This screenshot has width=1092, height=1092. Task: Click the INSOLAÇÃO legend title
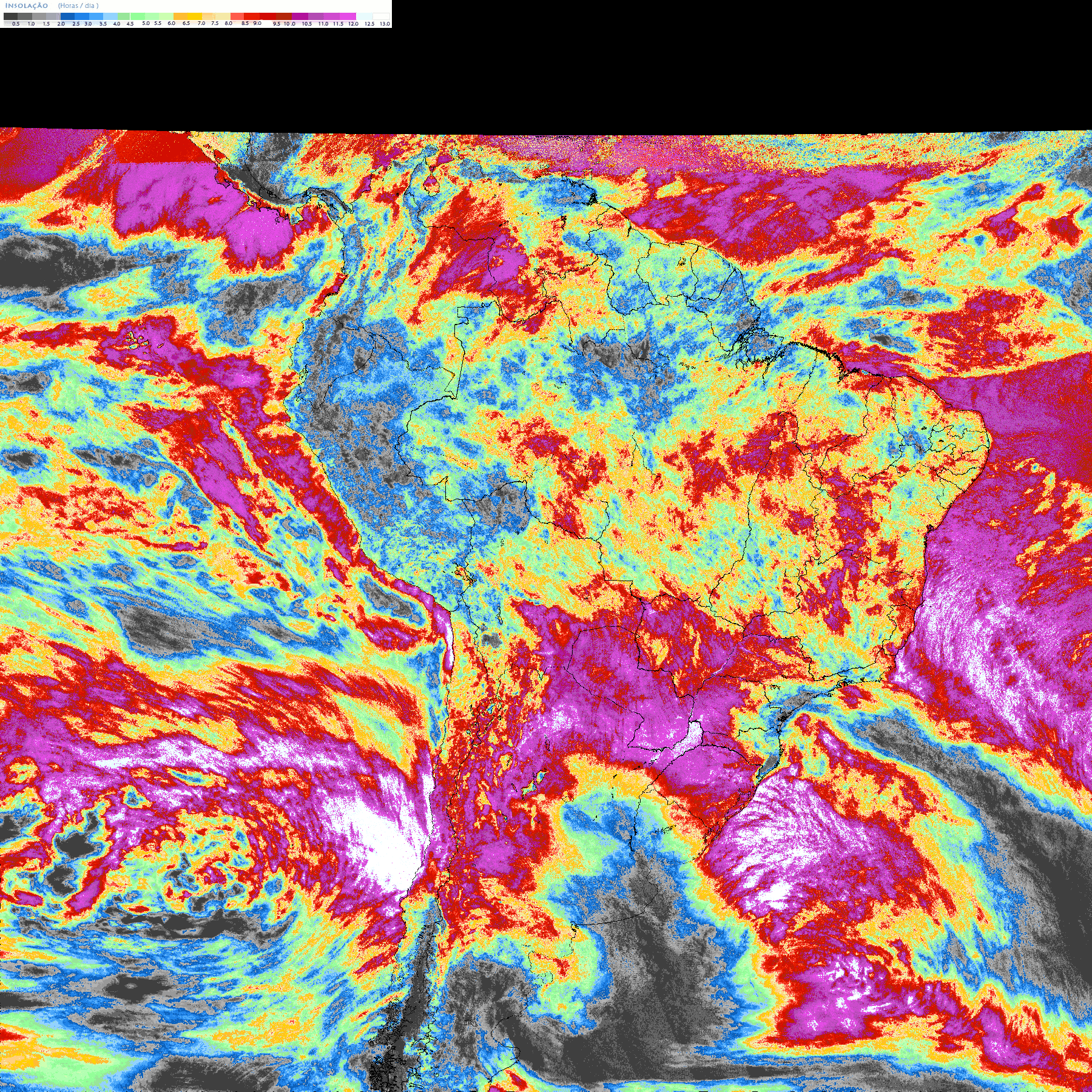pyautogui.click(x=27, y=5)
